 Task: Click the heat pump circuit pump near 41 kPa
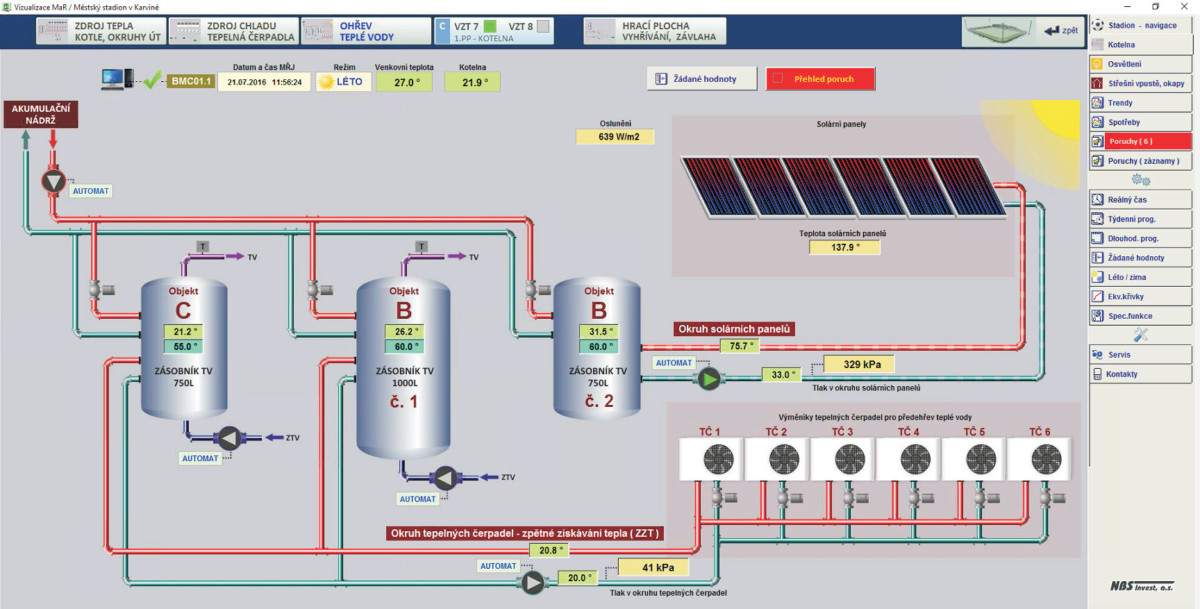pyautogui.click(x=532, y=583)
